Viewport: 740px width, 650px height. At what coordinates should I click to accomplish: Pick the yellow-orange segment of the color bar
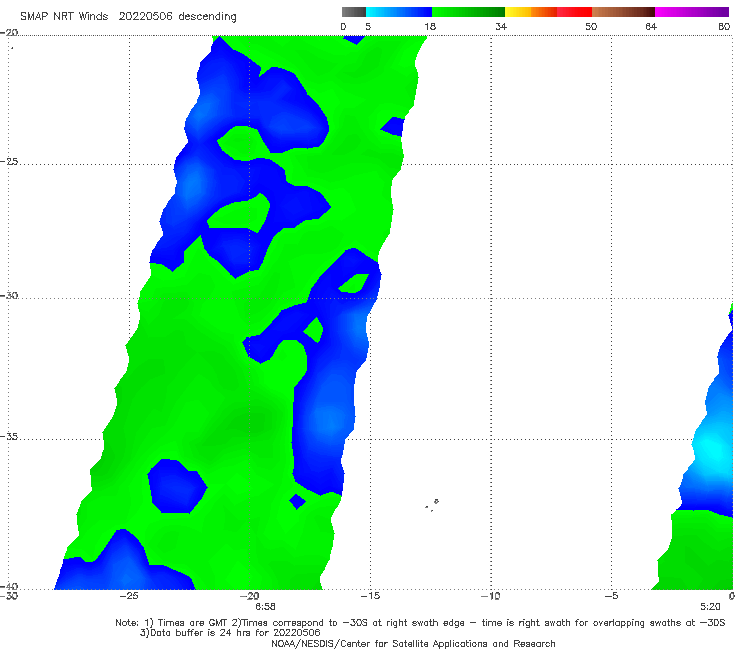531,12
